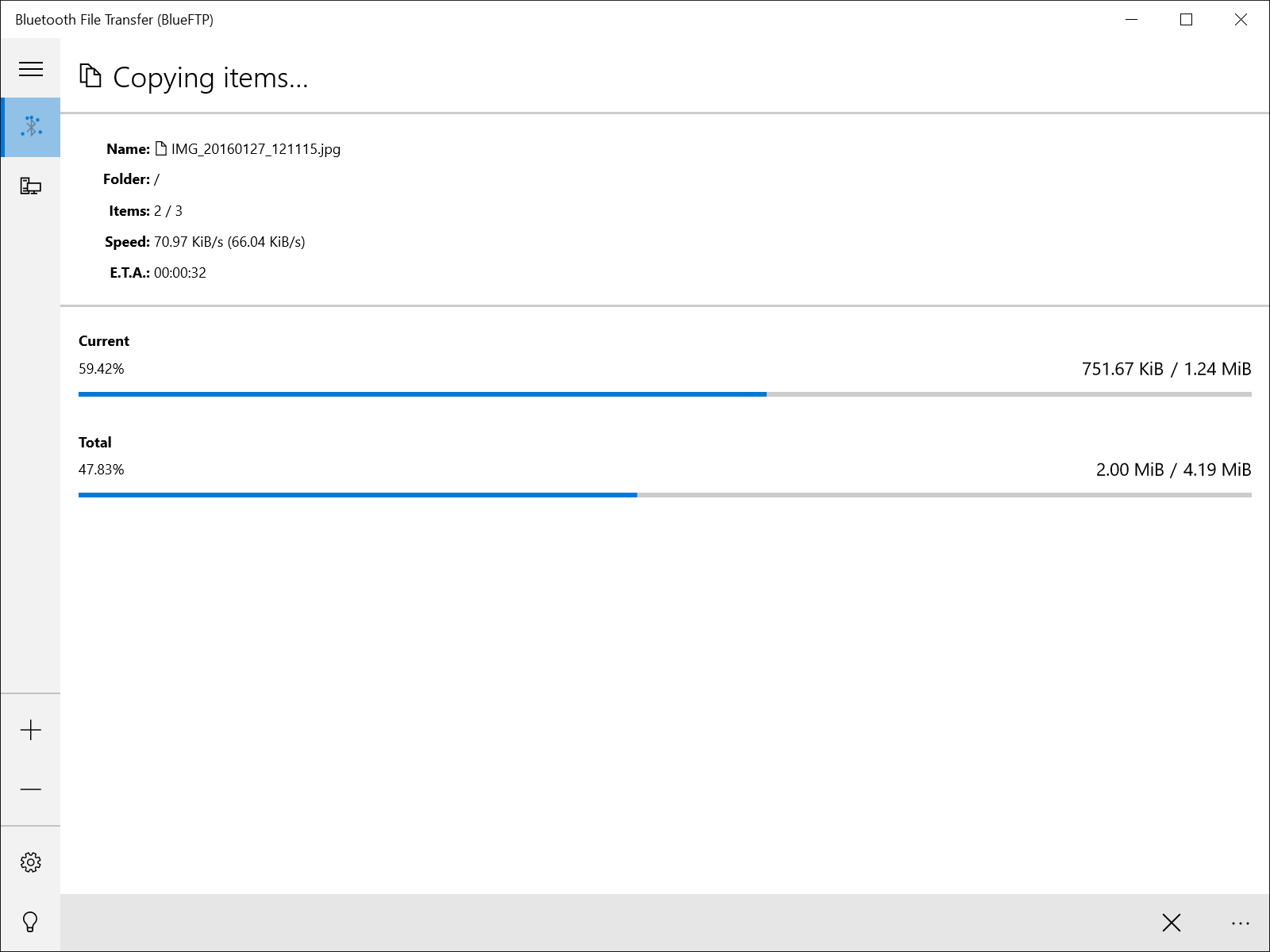The image size is (1270, 952).
Task: Maximize the BlueFTP window
Action: pos(1186,20)
